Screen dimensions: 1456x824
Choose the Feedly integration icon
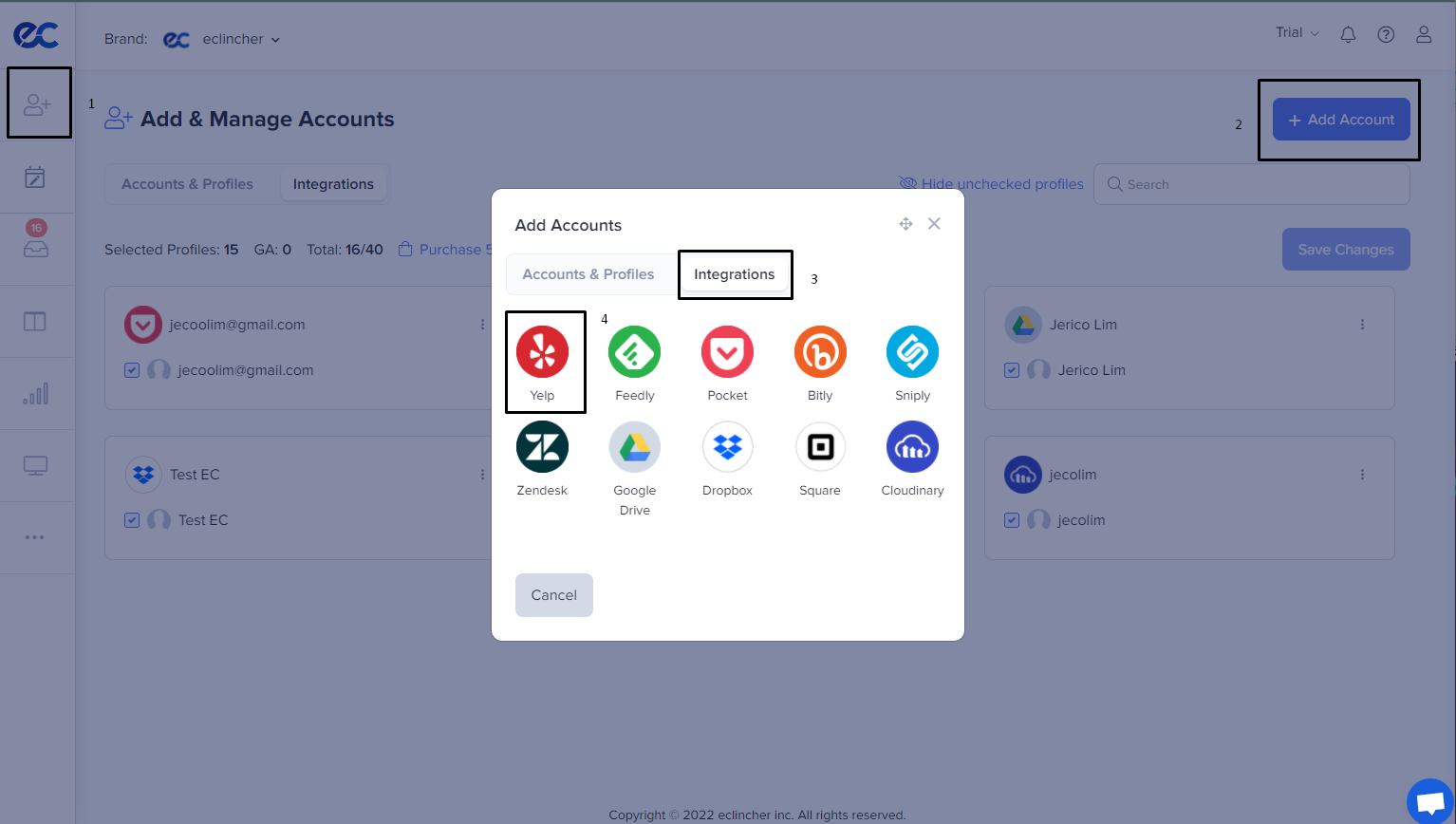[635, 352]
